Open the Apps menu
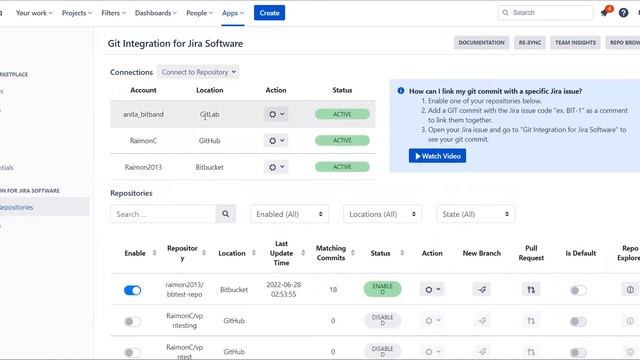Viewport: 640px width, 360px height. click(233, 13)
